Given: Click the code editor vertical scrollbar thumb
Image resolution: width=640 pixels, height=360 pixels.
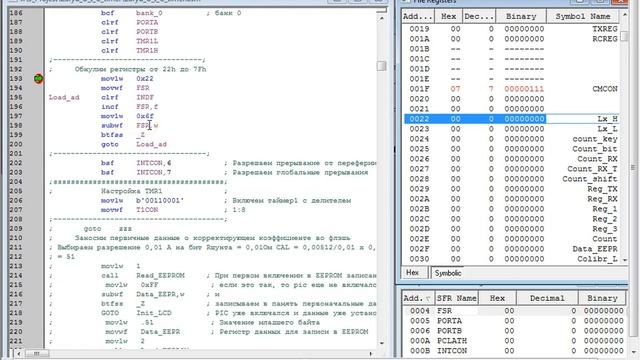Looking at the screenshot, I should (382, 66).
